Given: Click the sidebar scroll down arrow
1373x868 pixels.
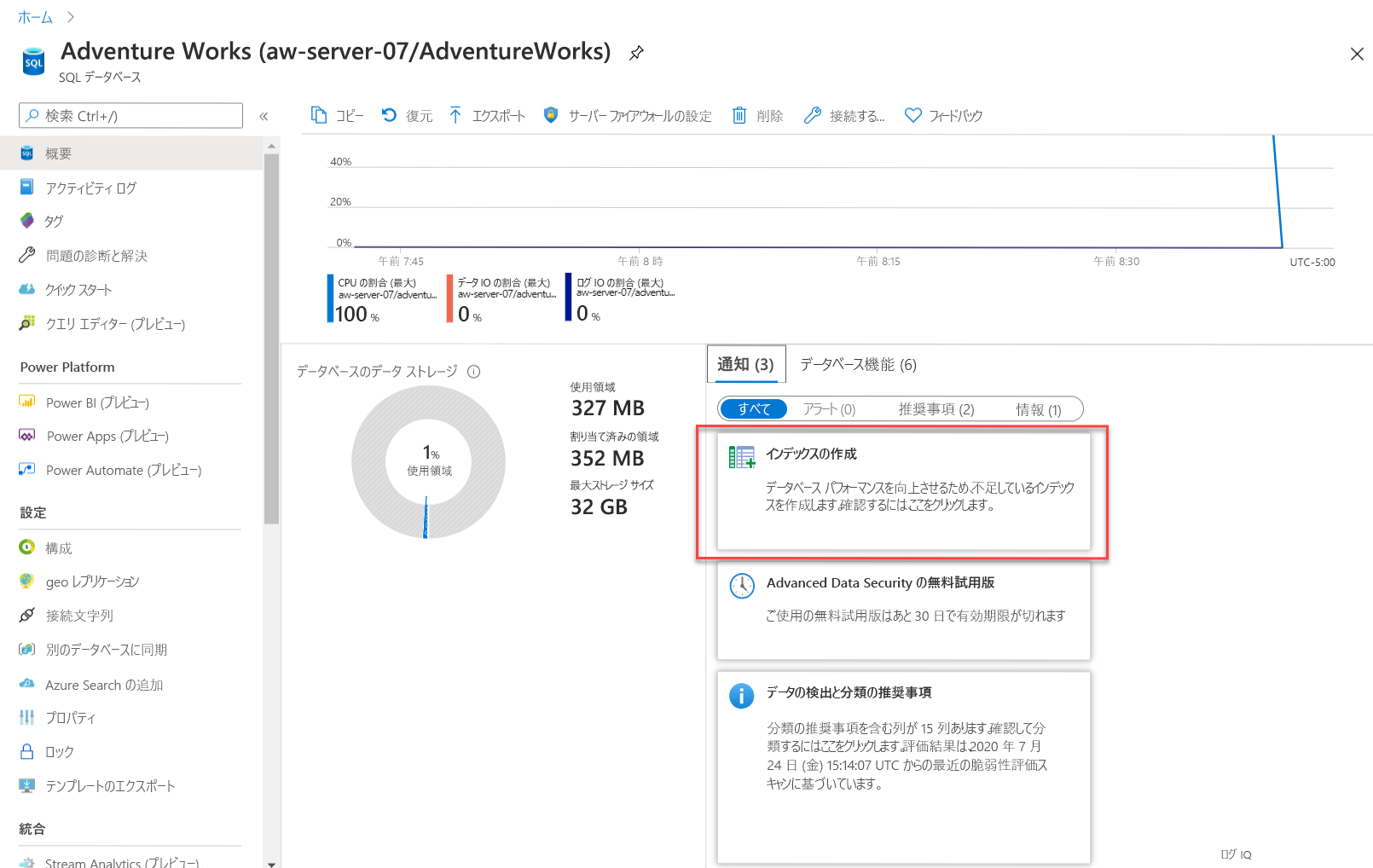Looking at the screenshot, I should [x=272, y=863].
